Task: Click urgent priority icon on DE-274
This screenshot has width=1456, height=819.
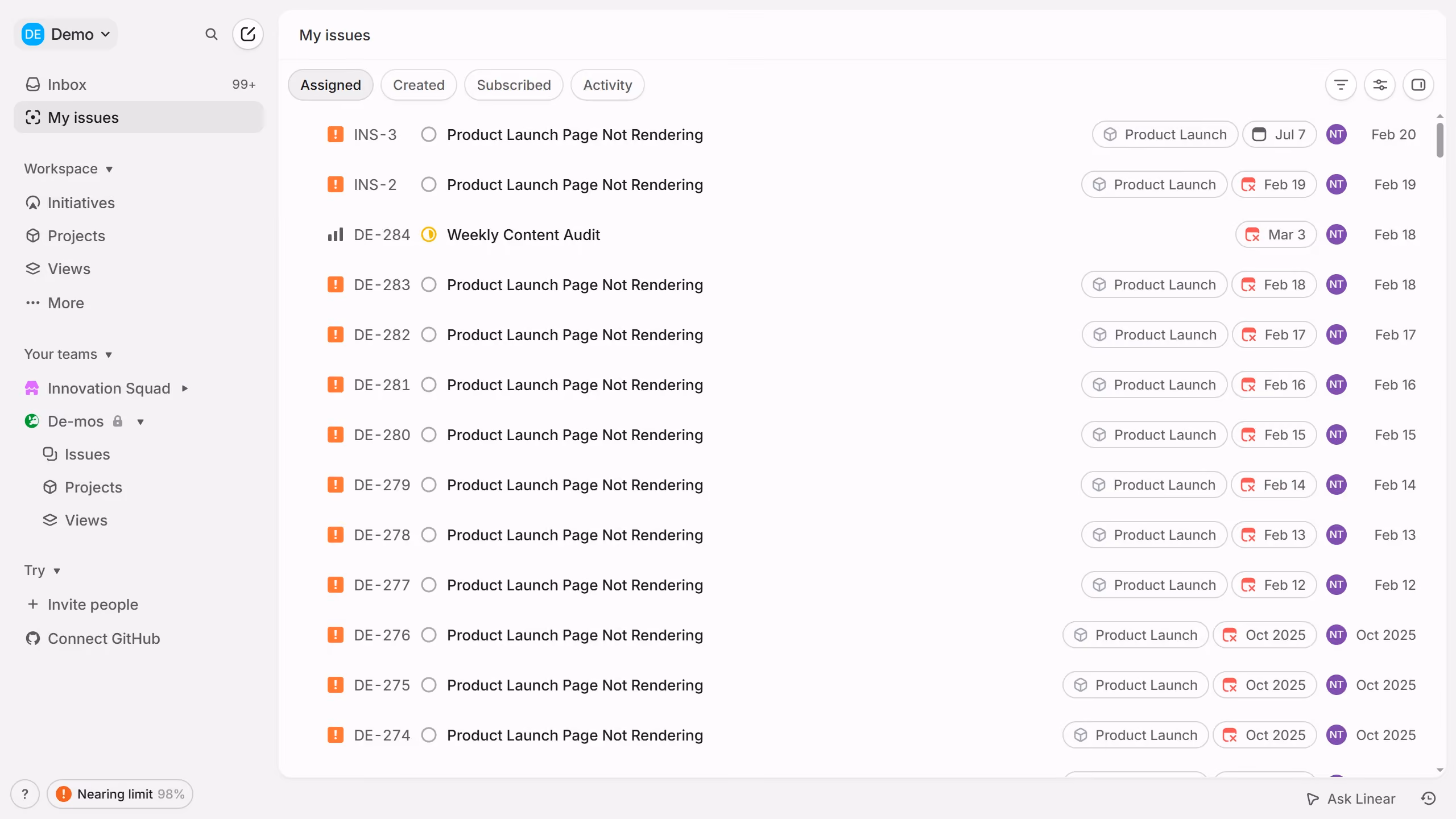Action: pos(336,735)
